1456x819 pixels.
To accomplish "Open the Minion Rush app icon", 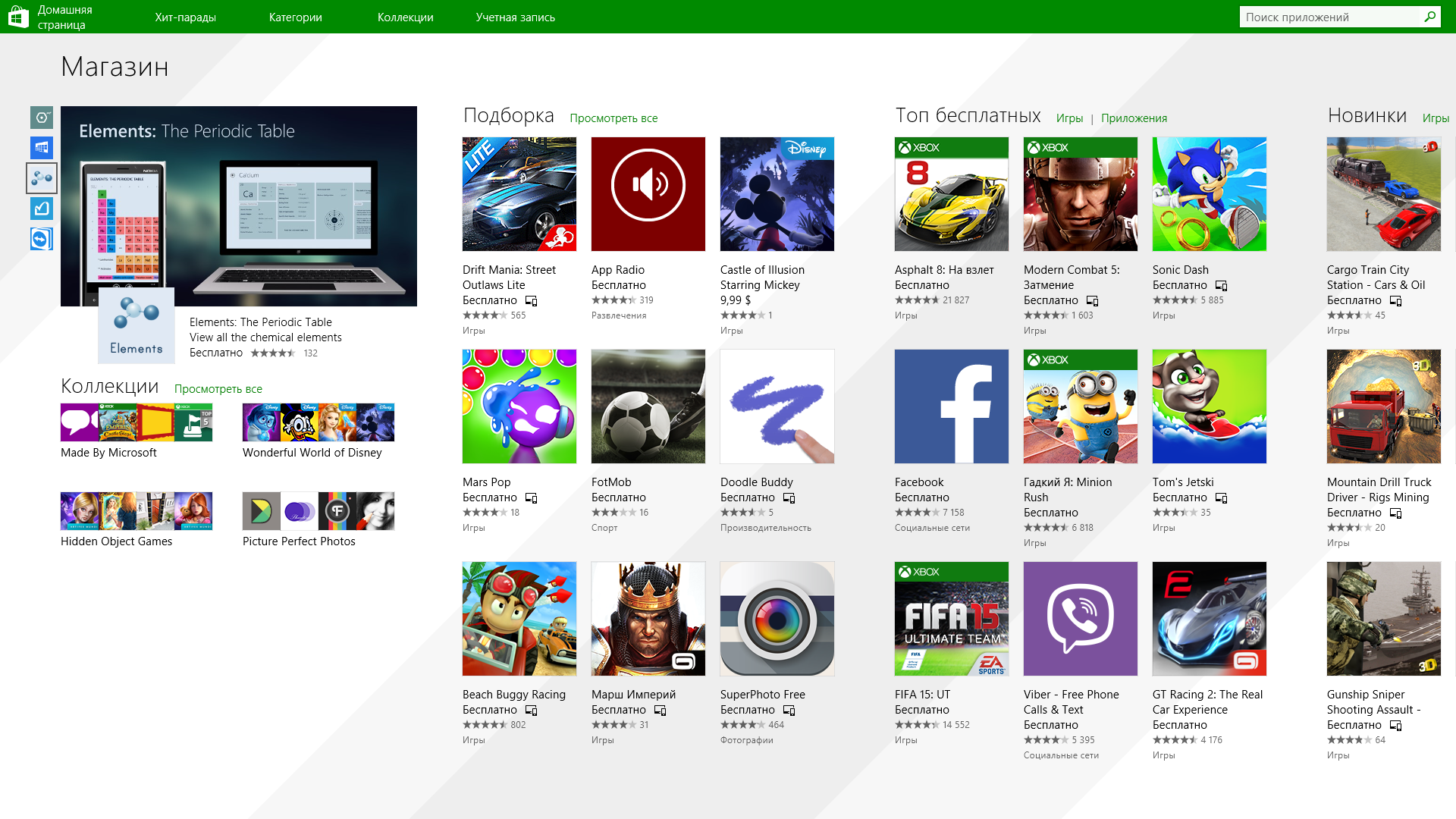I will pos(1081,406).
